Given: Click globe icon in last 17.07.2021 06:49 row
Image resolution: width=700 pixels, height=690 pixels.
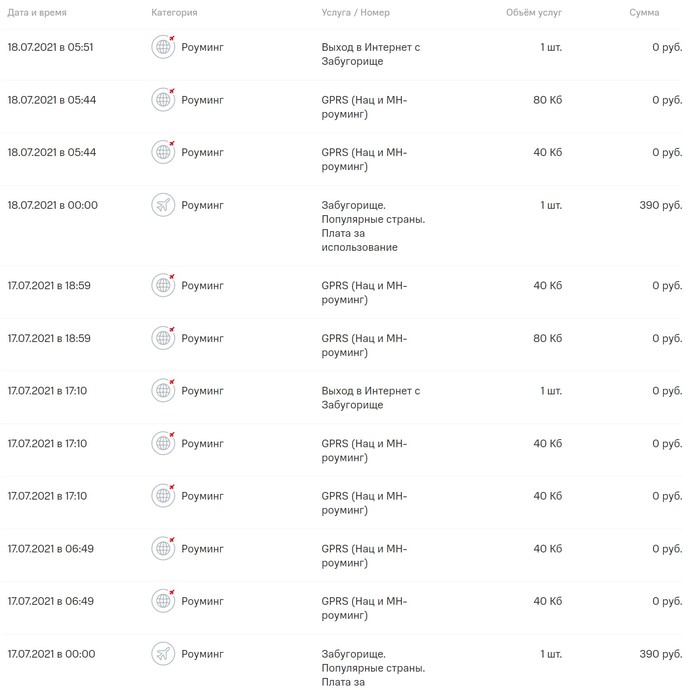Looking at the screenshot, I should coord(163,601).
